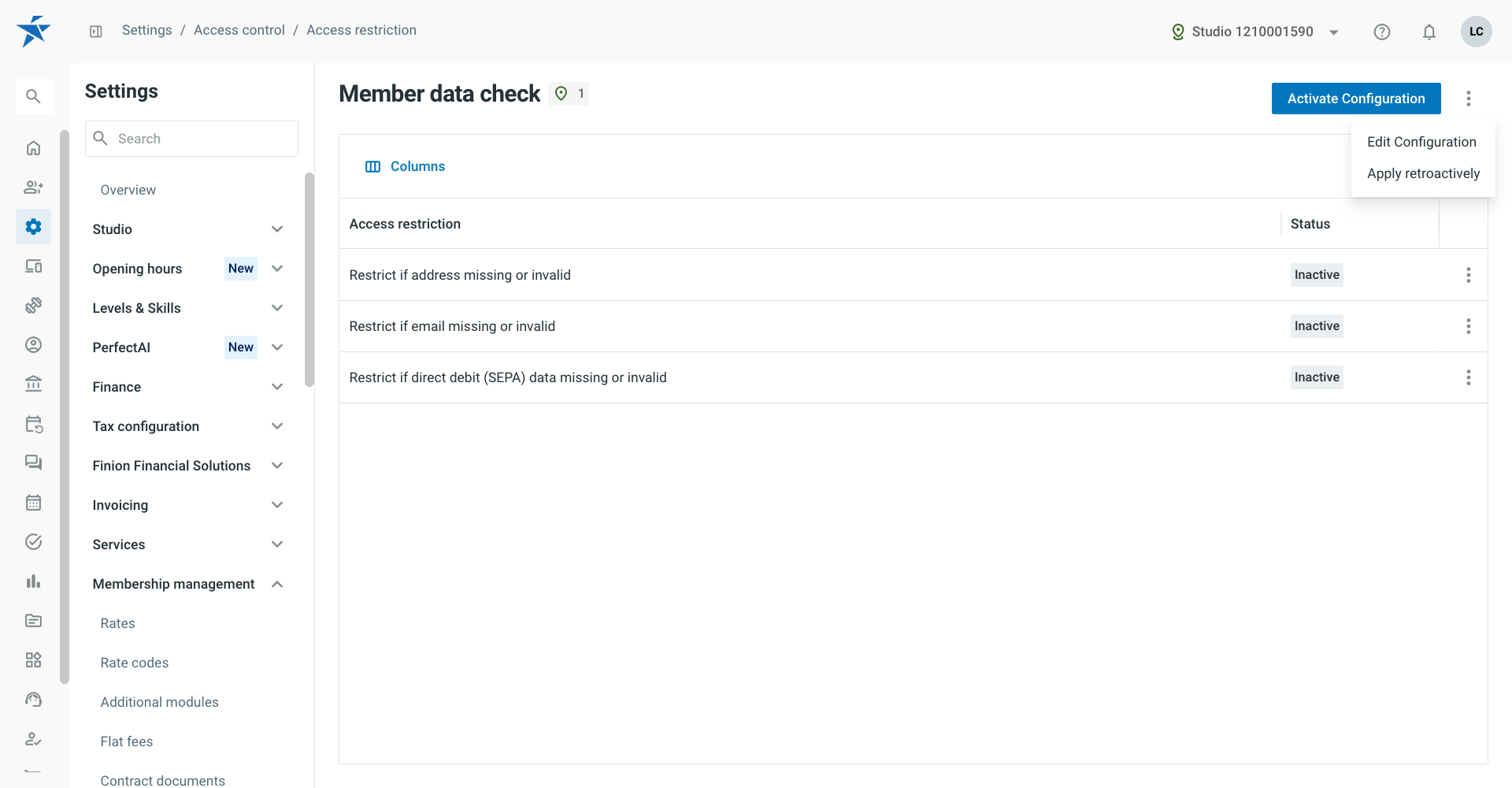
Task: Choose Edit Configuration from the menu
Action: pyautogui.click(x=1422, y=142)
